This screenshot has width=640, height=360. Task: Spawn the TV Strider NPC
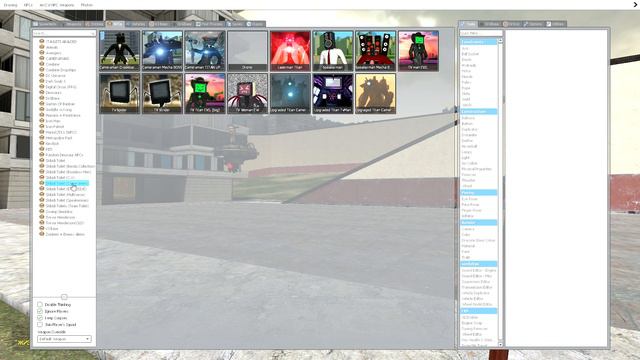point(162,93)
